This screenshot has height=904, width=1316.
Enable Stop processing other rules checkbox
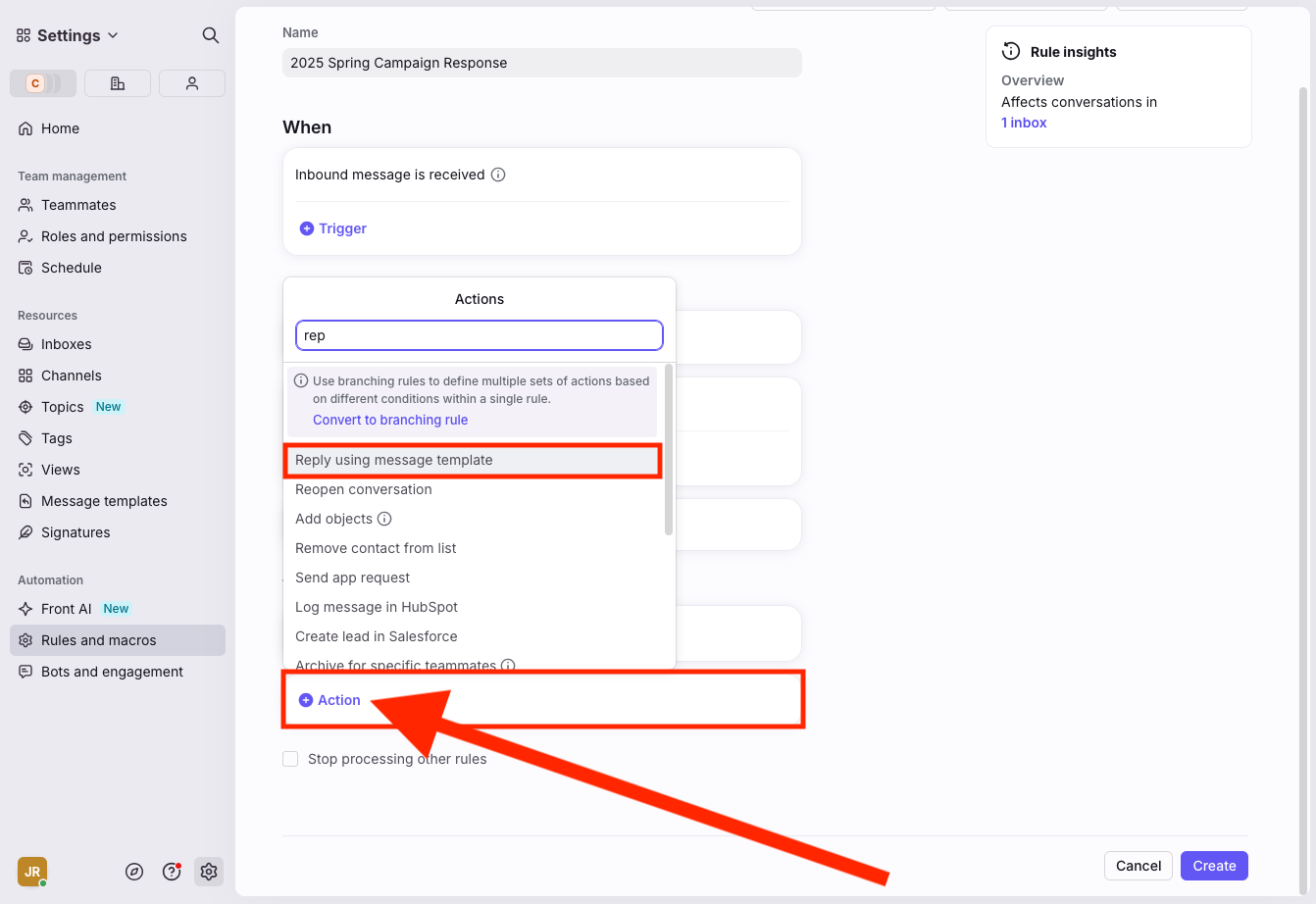click(290, 759)
